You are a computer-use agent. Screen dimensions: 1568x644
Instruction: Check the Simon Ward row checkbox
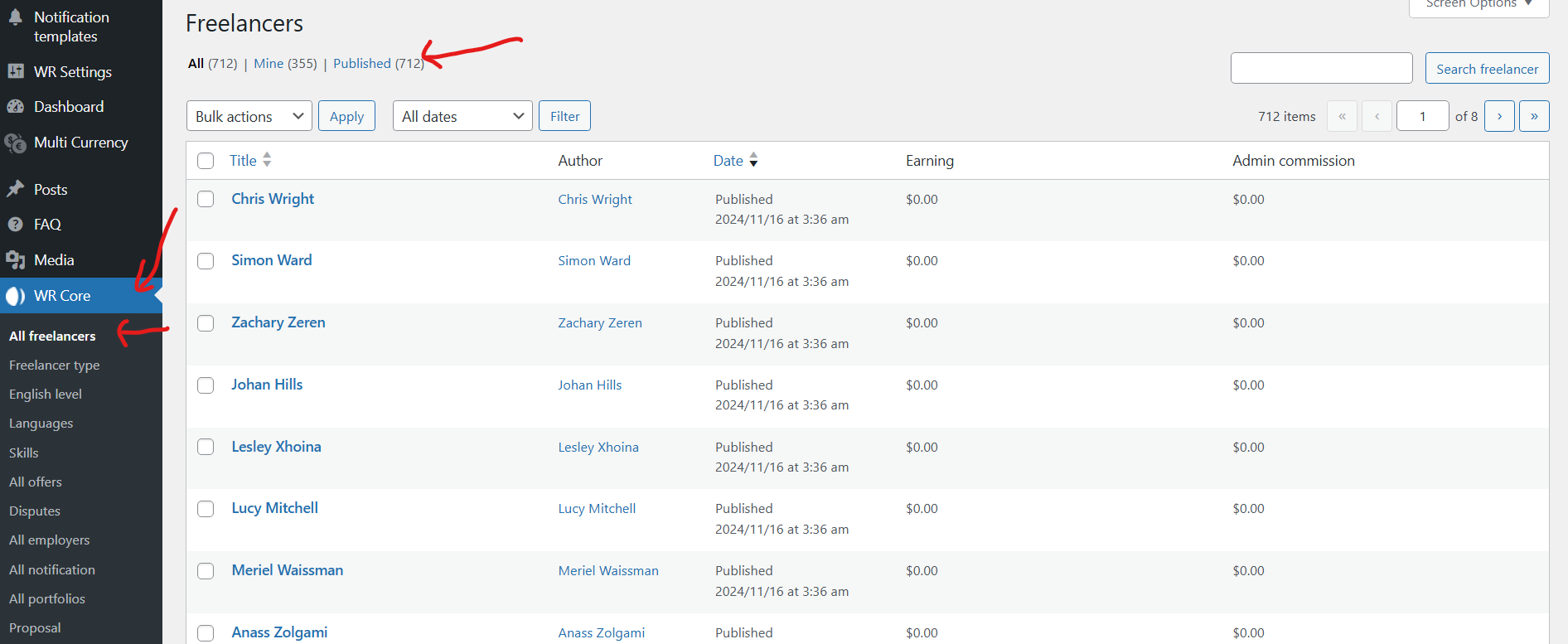[x=206, y=261]
